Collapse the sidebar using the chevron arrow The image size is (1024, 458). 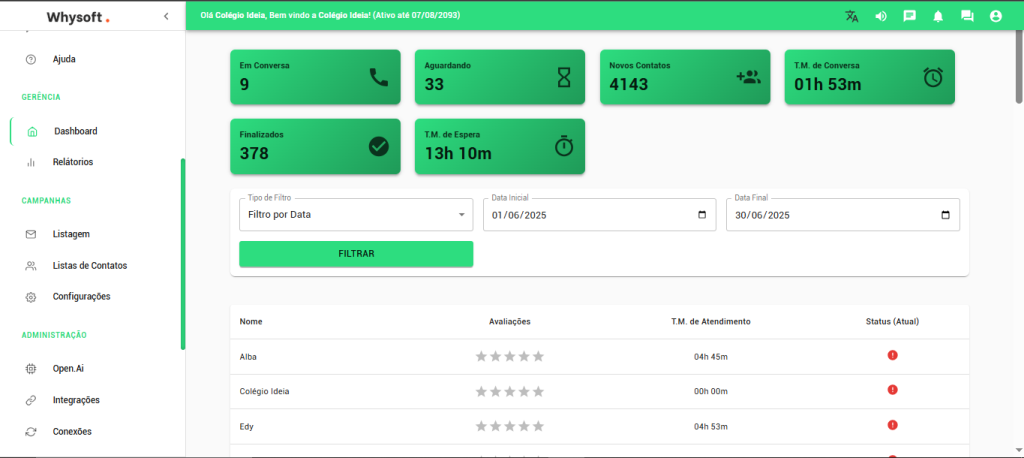point(165,17)
